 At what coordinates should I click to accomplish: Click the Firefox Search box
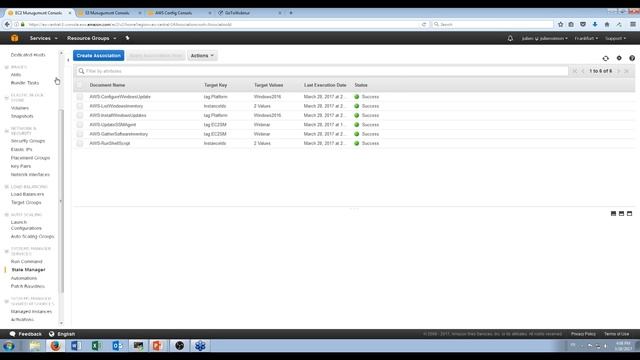493,24
